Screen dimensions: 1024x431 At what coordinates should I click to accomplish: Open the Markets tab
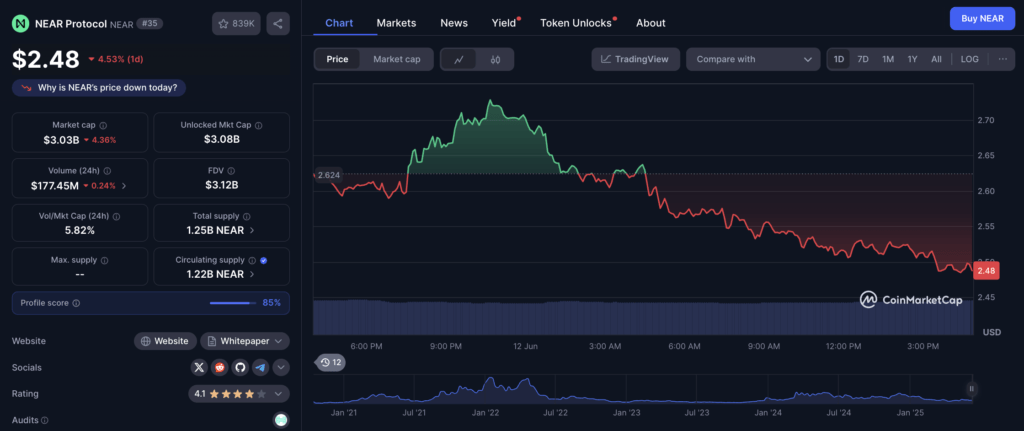(396, 23)
